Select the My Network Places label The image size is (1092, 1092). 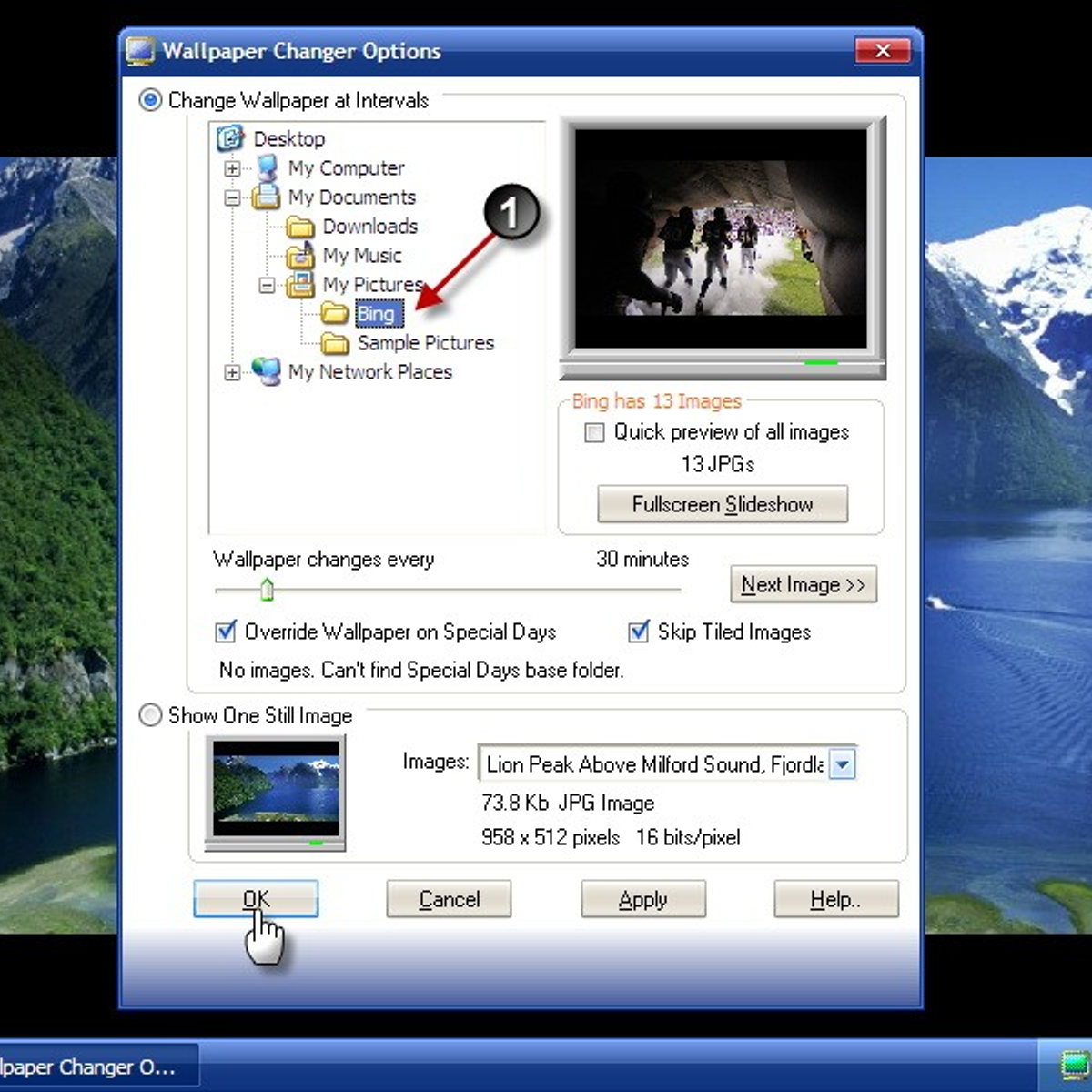pyautogui.click(x=370, y=371)
